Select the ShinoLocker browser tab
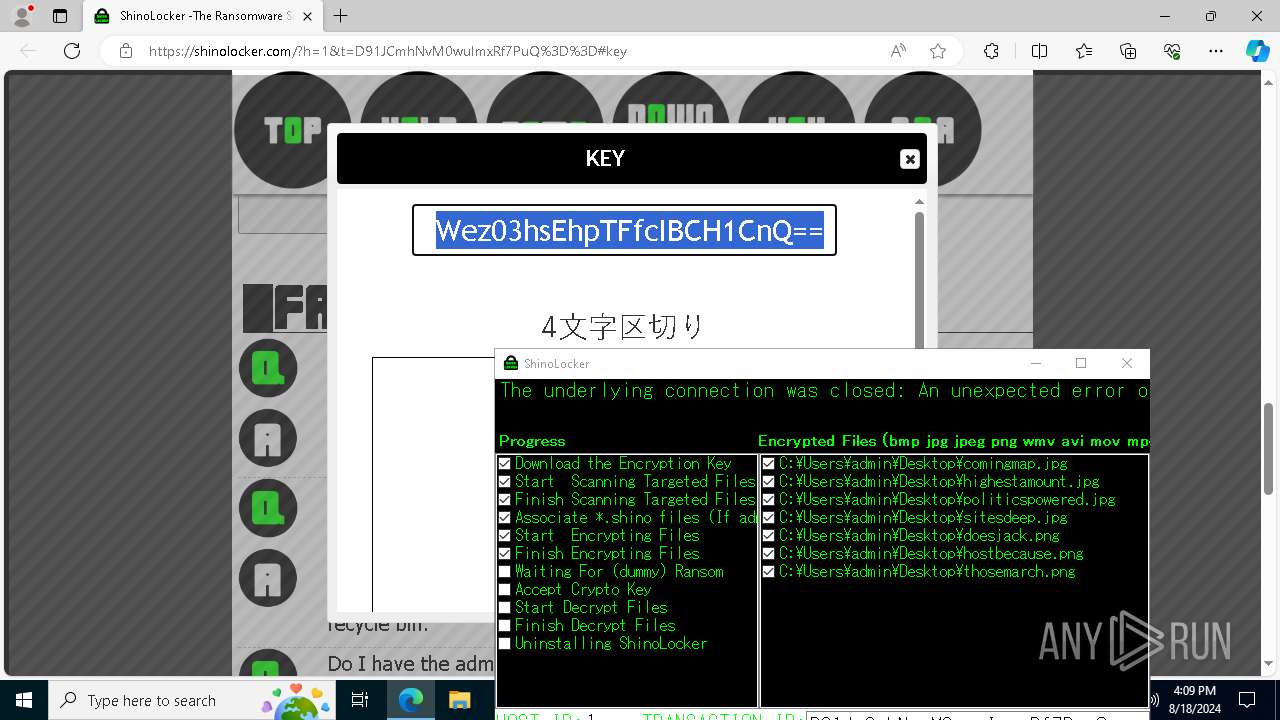 [x=204, y=16]
